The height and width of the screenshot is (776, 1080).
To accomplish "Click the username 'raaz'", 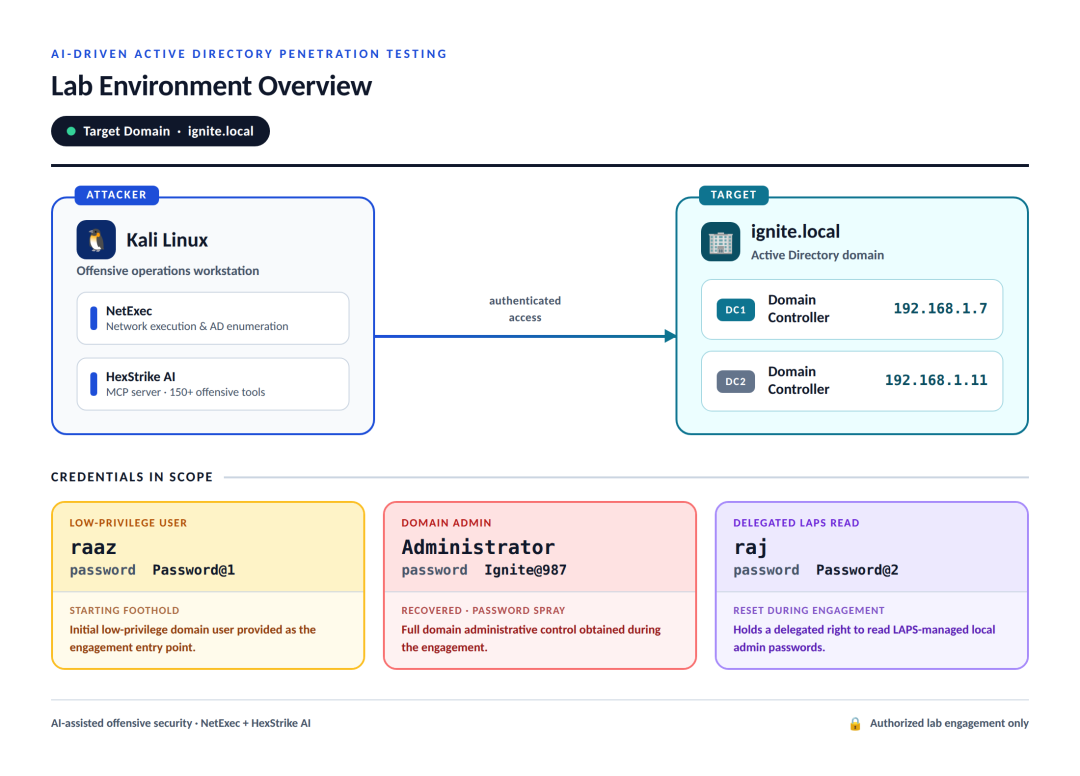I will click(94, 547).
